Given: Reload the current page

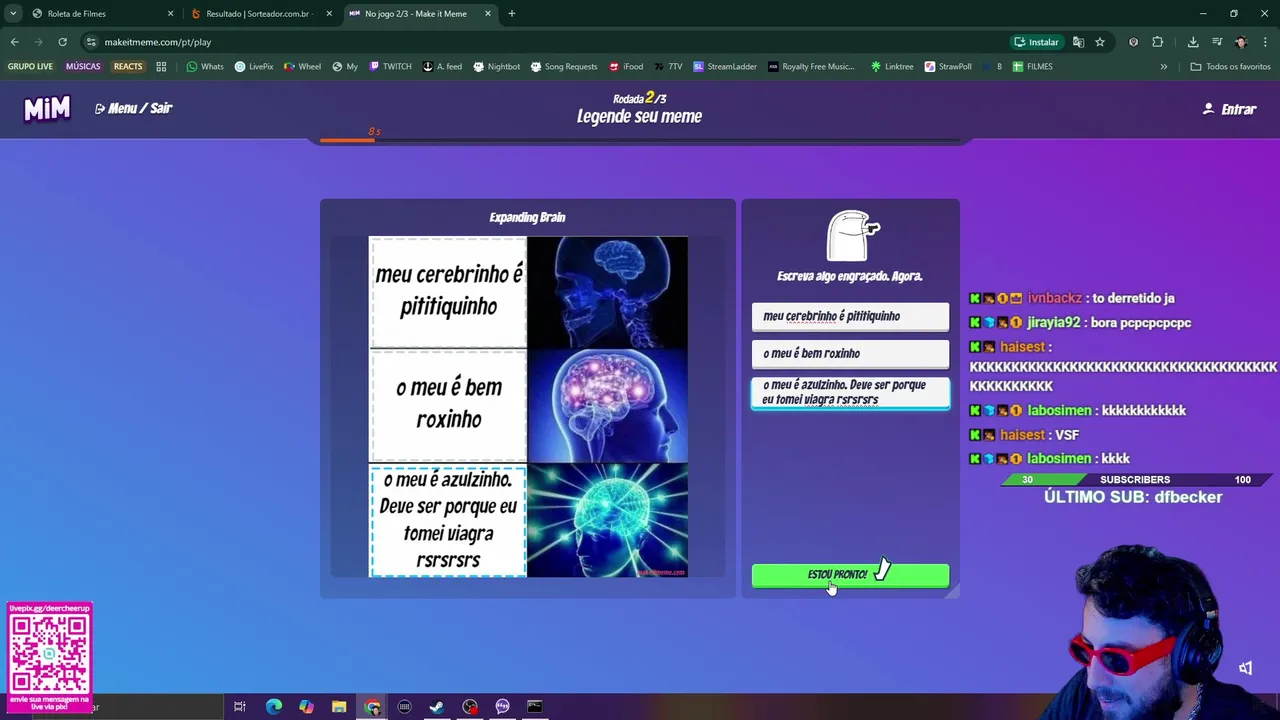Looking at the screenshot, I should tap(62, 42).
